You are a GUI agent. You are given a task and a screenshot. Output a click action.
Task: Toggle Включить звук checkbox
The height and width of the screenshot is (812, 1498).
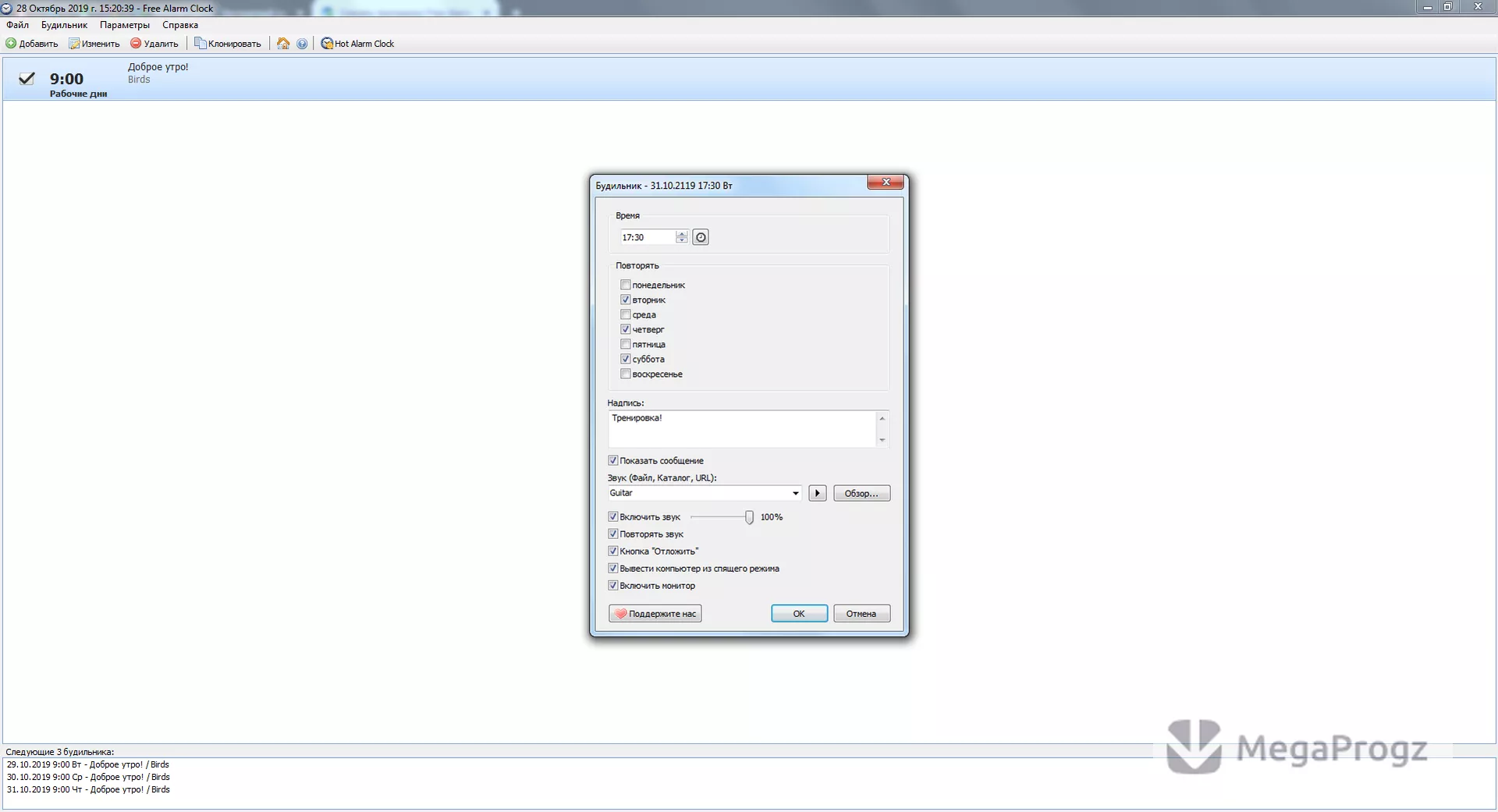coord(612,516)
